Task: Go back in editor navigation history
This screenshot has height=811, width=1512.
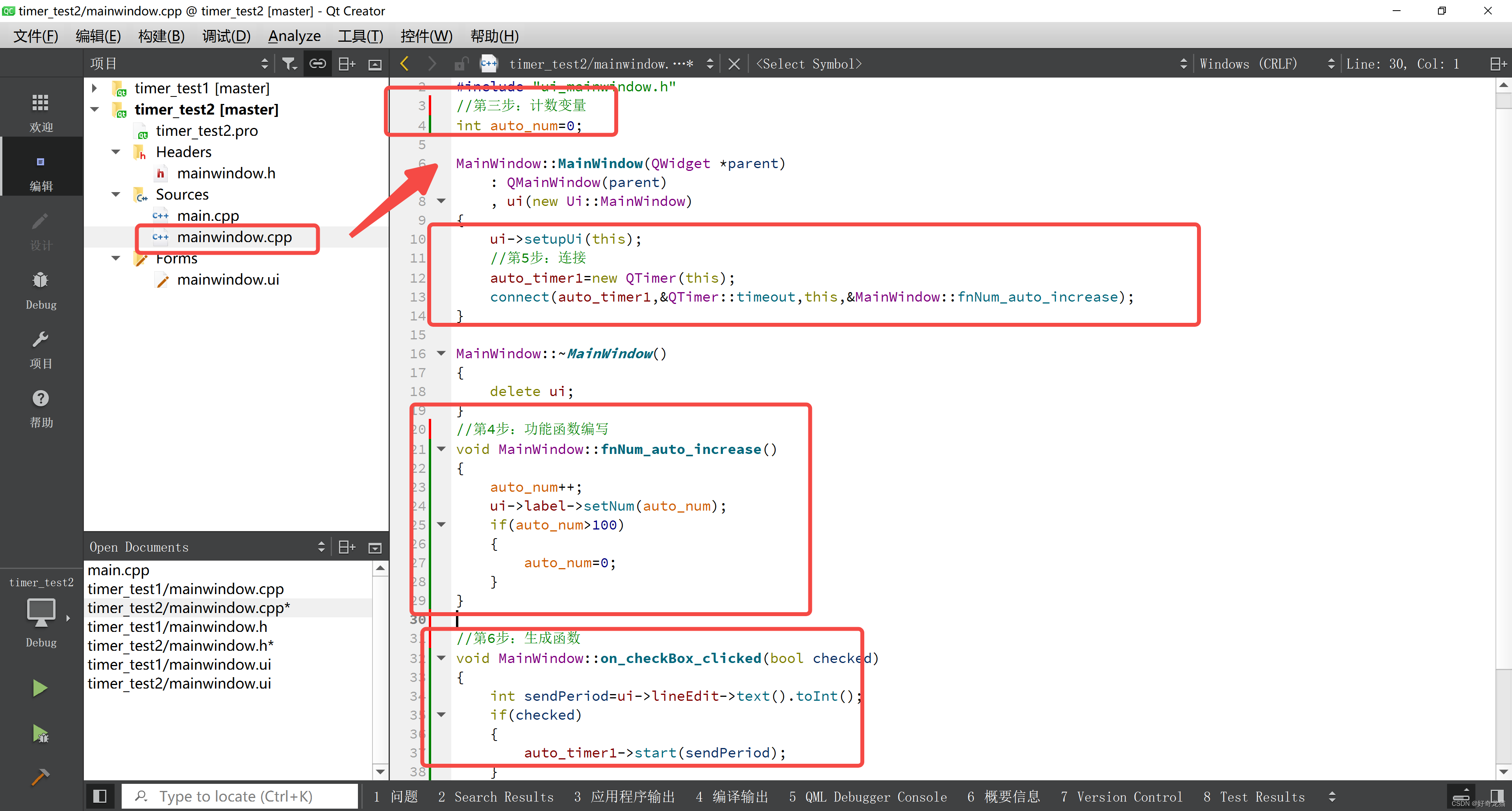Action: point(404,63)
